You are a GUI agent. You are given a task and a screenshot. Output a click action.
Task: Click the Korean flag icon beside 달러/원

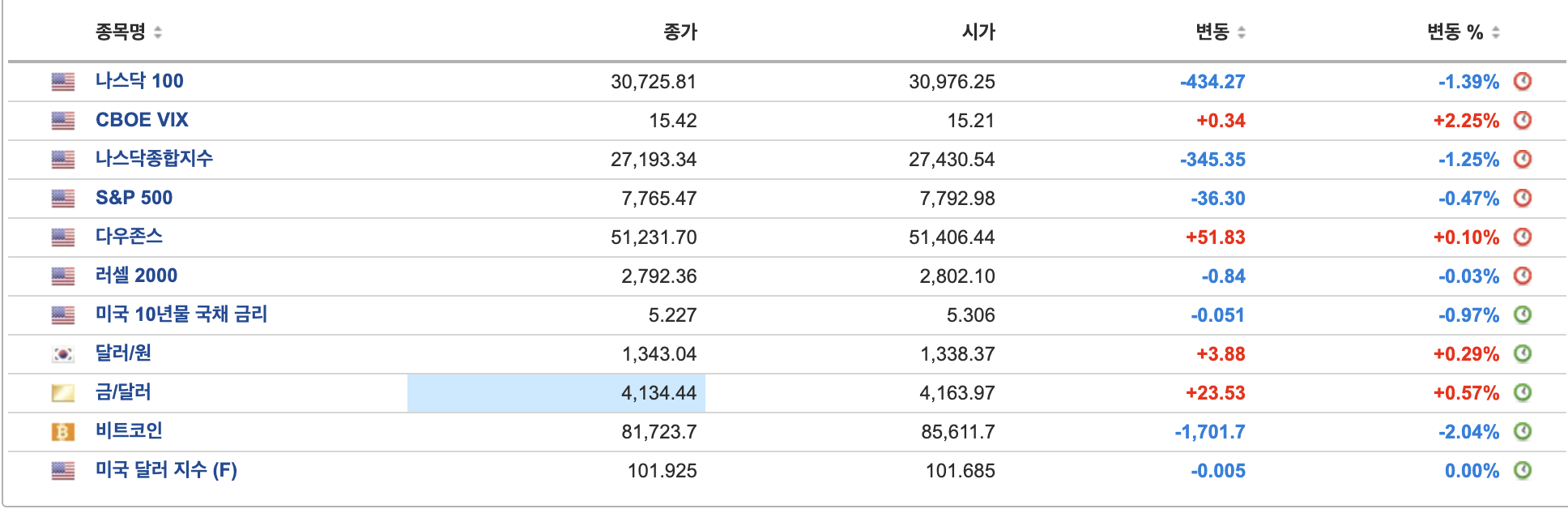coord(63,354)
